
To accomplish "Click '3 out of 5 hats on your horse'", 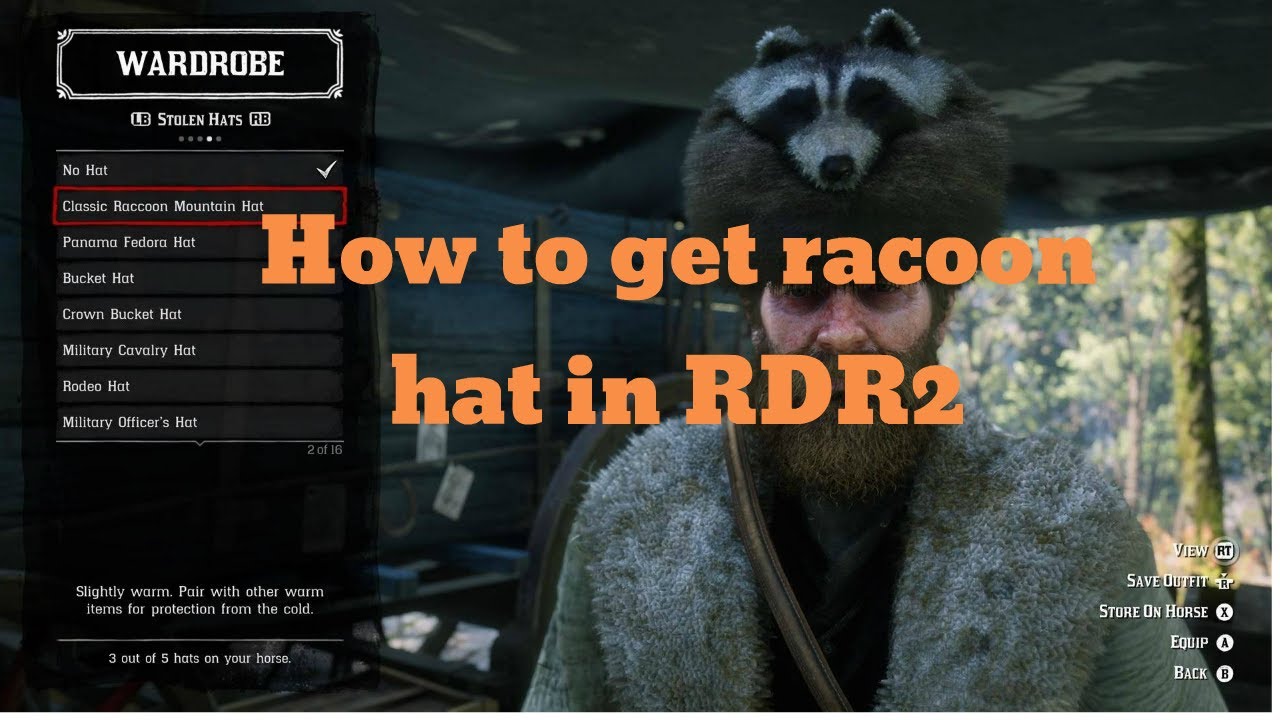I will pos(200,659).
